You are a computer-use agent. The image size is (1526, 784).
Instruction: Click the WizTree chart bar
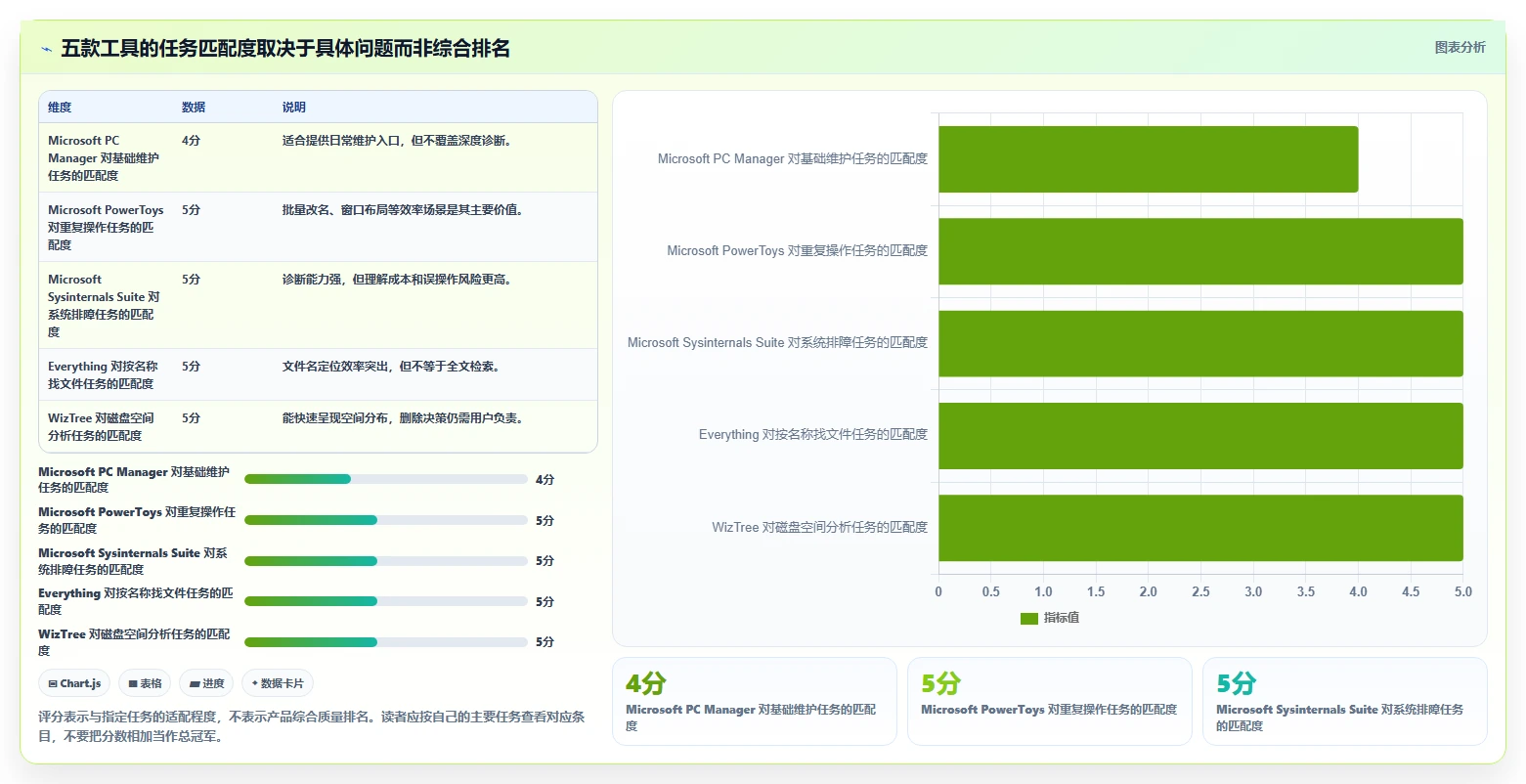(x=1200, y=528)
